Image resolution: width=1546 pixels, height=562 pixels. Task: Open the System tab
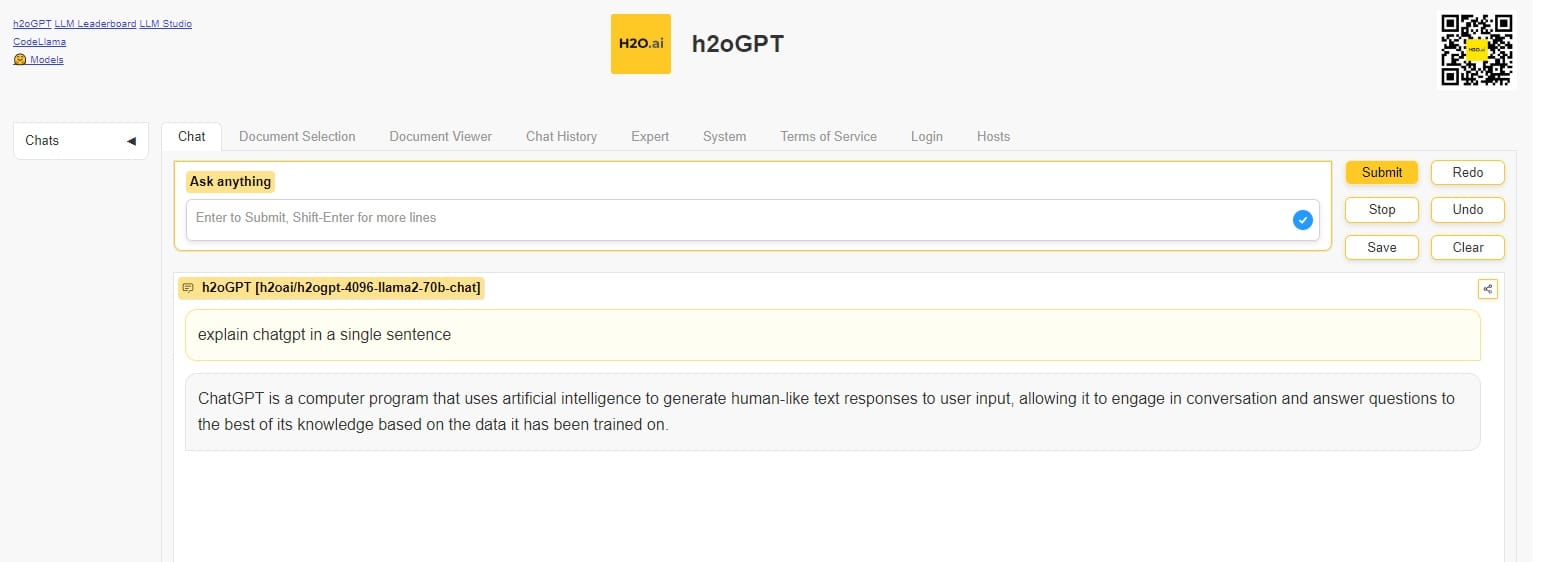pyautogui.click(x=724, y=136)
